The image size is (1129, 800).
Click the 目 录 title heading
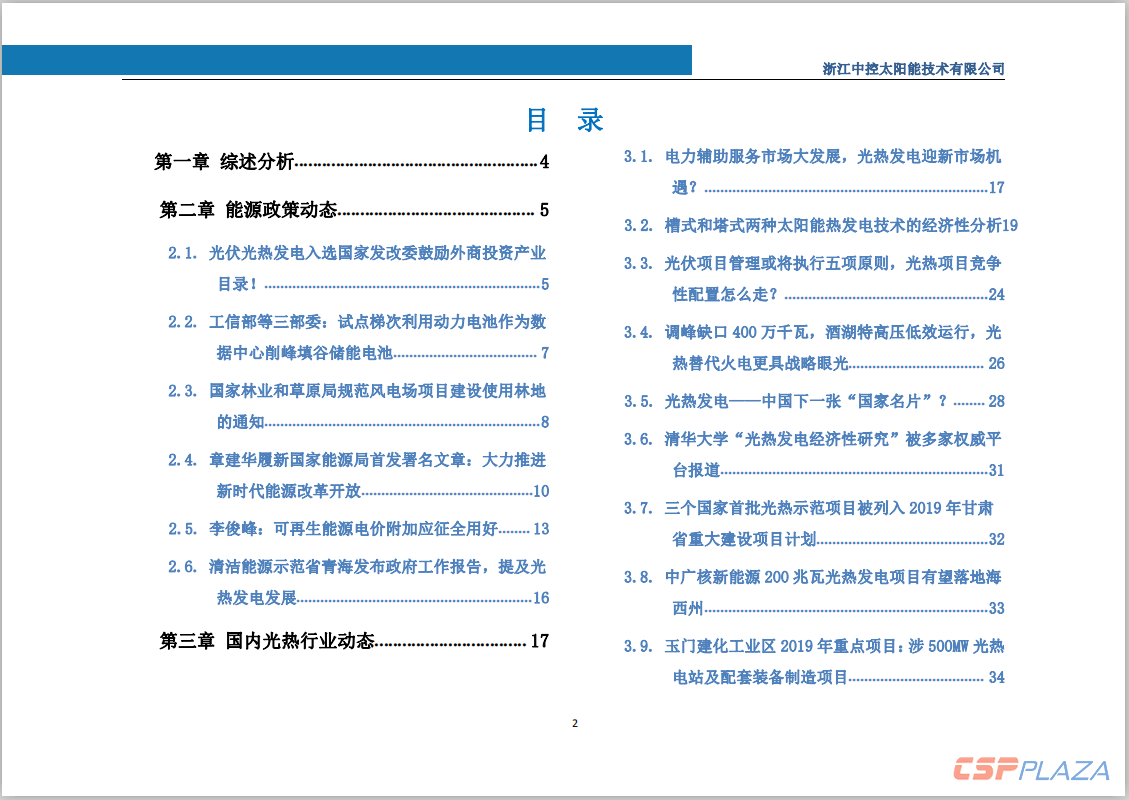point(564,119)
